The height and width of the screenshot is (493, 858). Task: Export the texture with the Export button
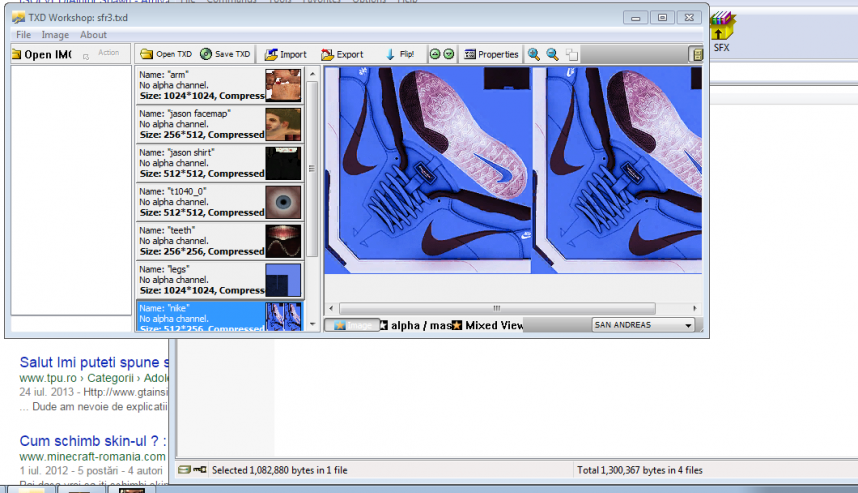(x=342, y=54)
